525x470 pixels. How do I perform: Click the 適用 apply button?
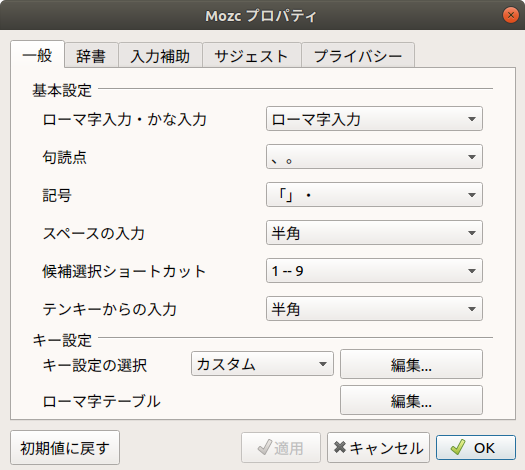(281, 448)
